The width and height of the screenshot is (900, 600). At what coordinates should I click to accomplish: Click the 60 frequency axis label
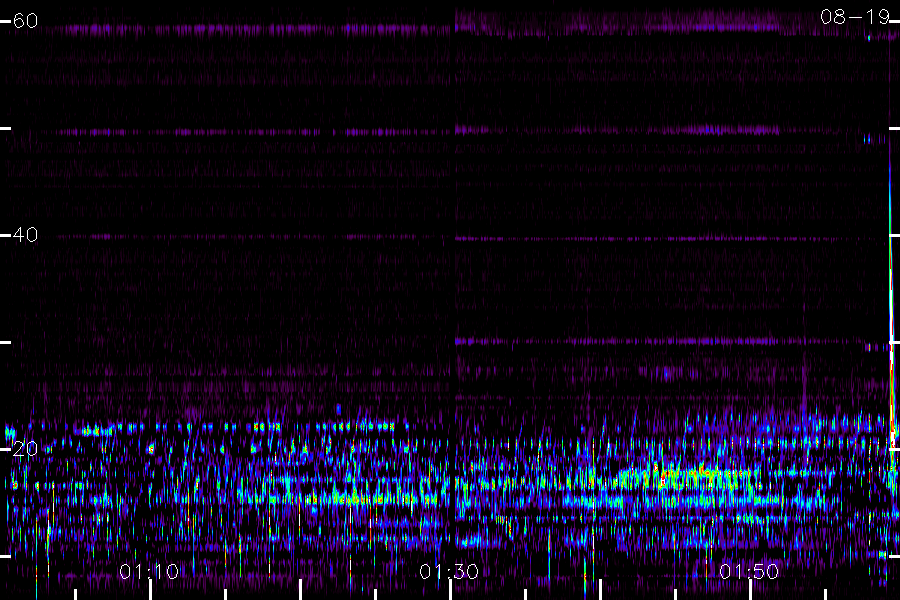coord(25,21)
